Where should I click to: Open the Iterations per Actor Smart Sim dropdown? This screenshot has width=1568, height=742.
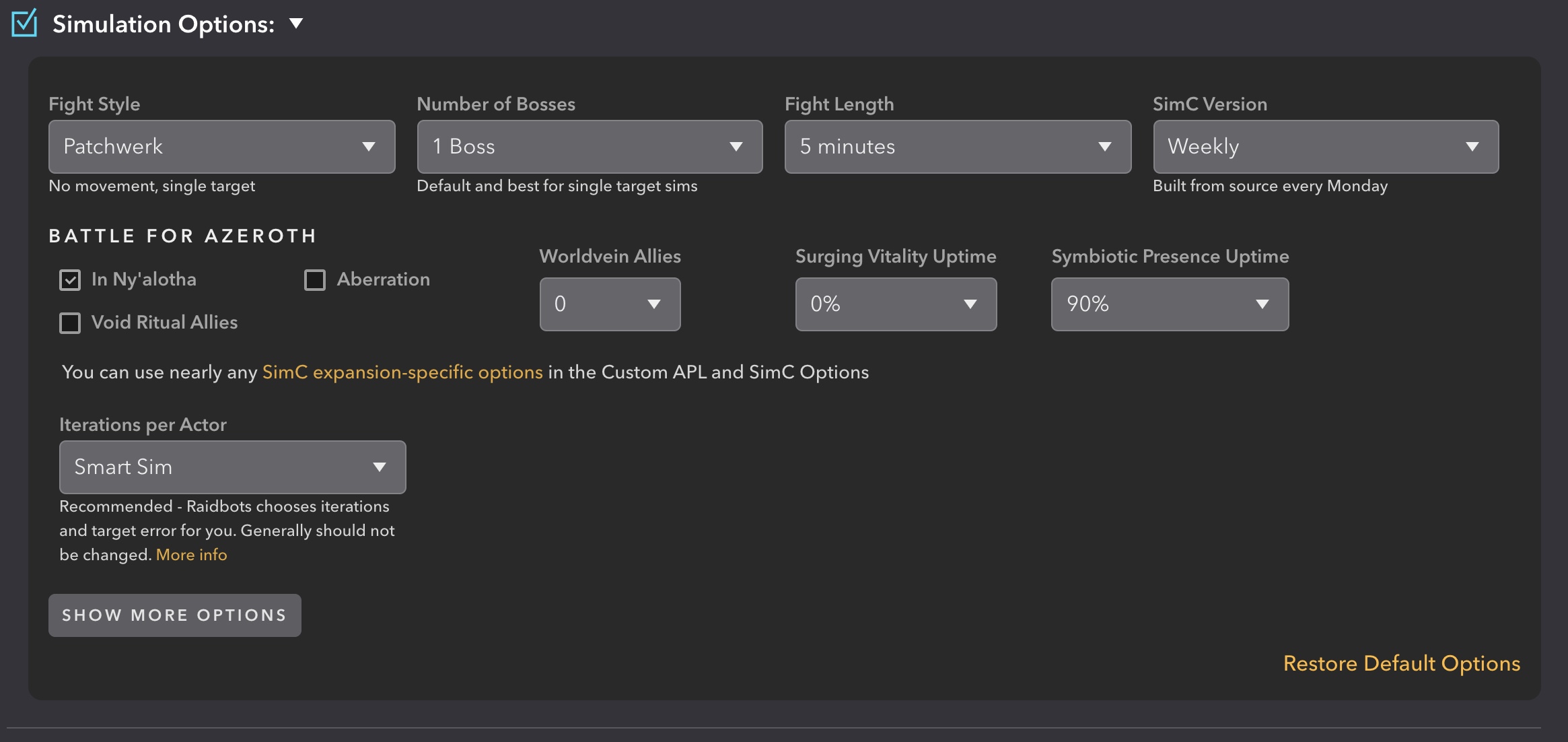(x=232, y=467)
